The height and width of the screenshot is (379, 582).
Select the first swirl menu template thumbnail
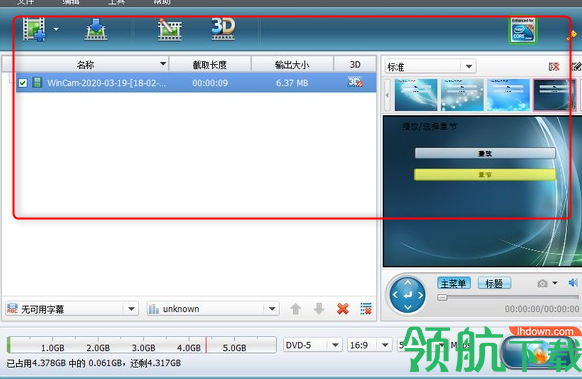416,95
